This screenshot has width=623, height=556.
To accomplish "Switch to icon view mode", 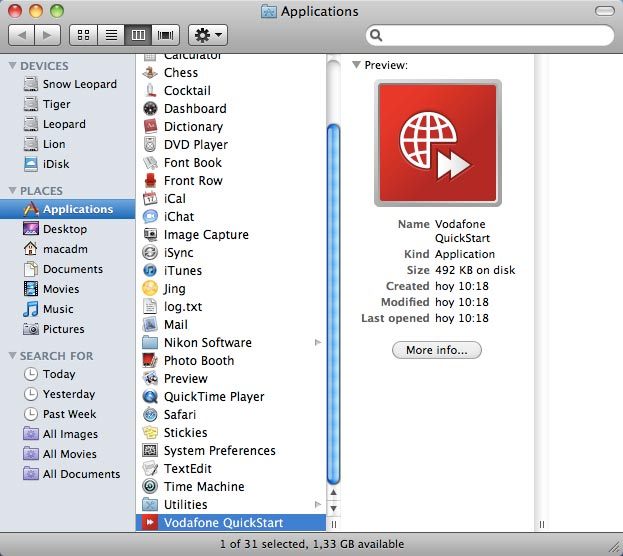I will click(83, 35).
